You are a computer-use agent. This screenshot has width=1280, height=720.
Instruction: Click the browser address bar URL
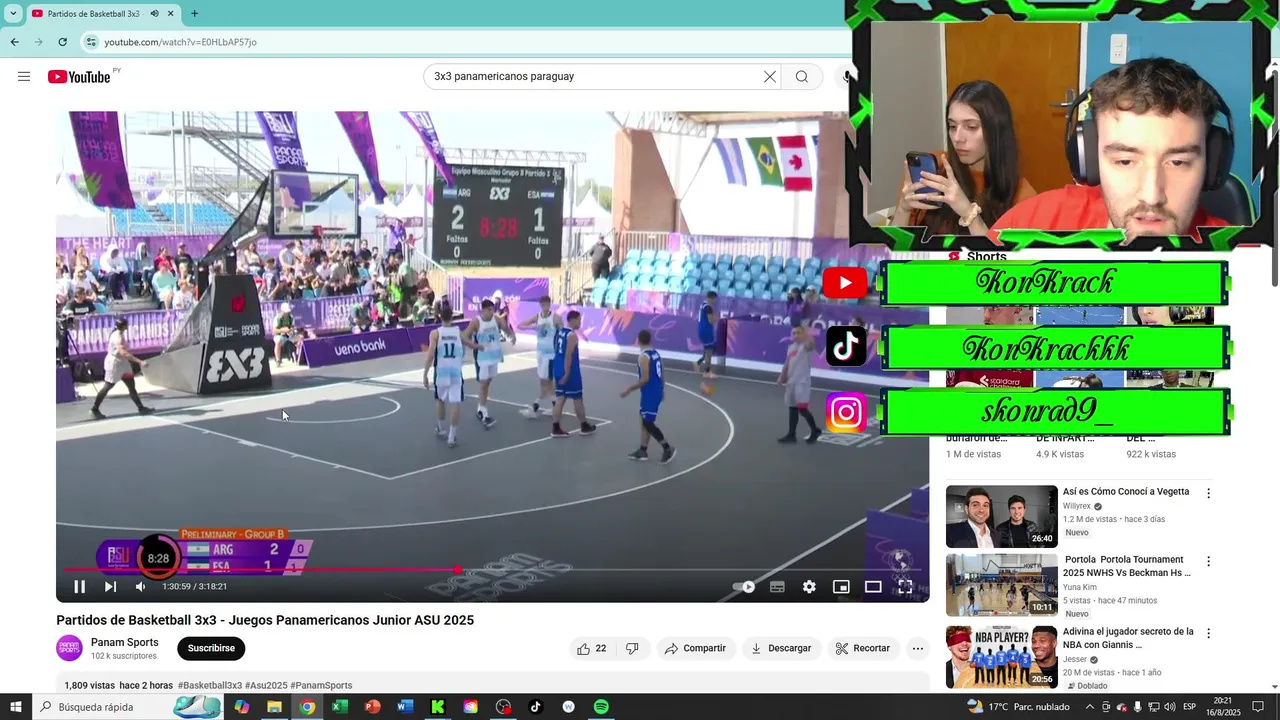coord(181,42)
